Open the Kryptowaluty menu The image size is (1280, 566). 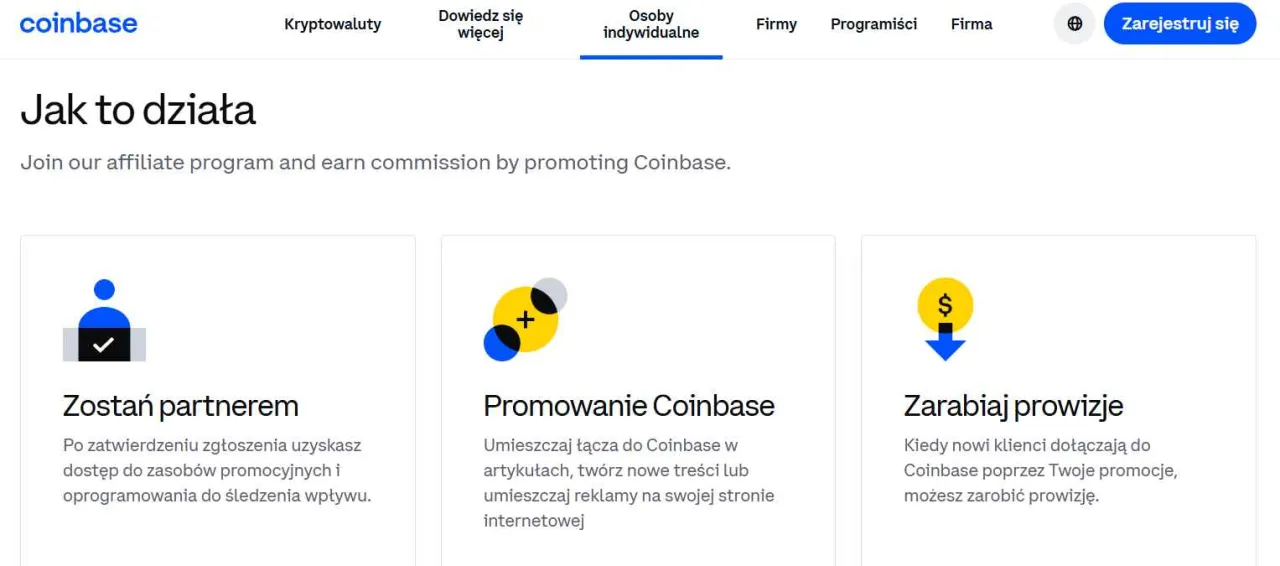pyautogui.click(x=332, y=24)
